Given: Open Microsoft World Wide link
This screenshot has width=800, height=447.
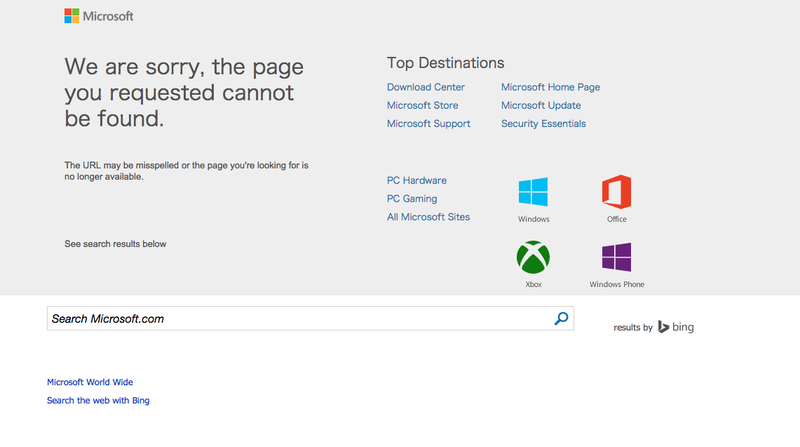Looking at the screenshot, I should pos(90,382).
